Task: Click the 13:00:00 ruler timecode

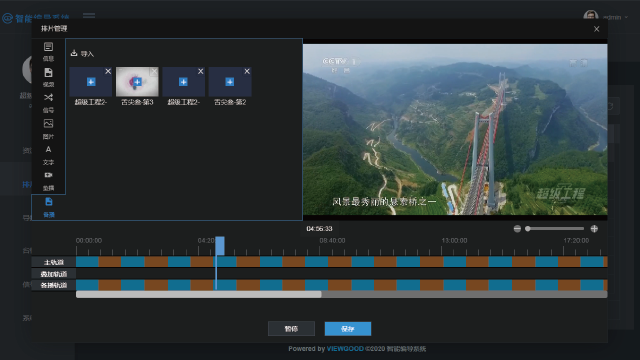Action: tap(454, 240)
